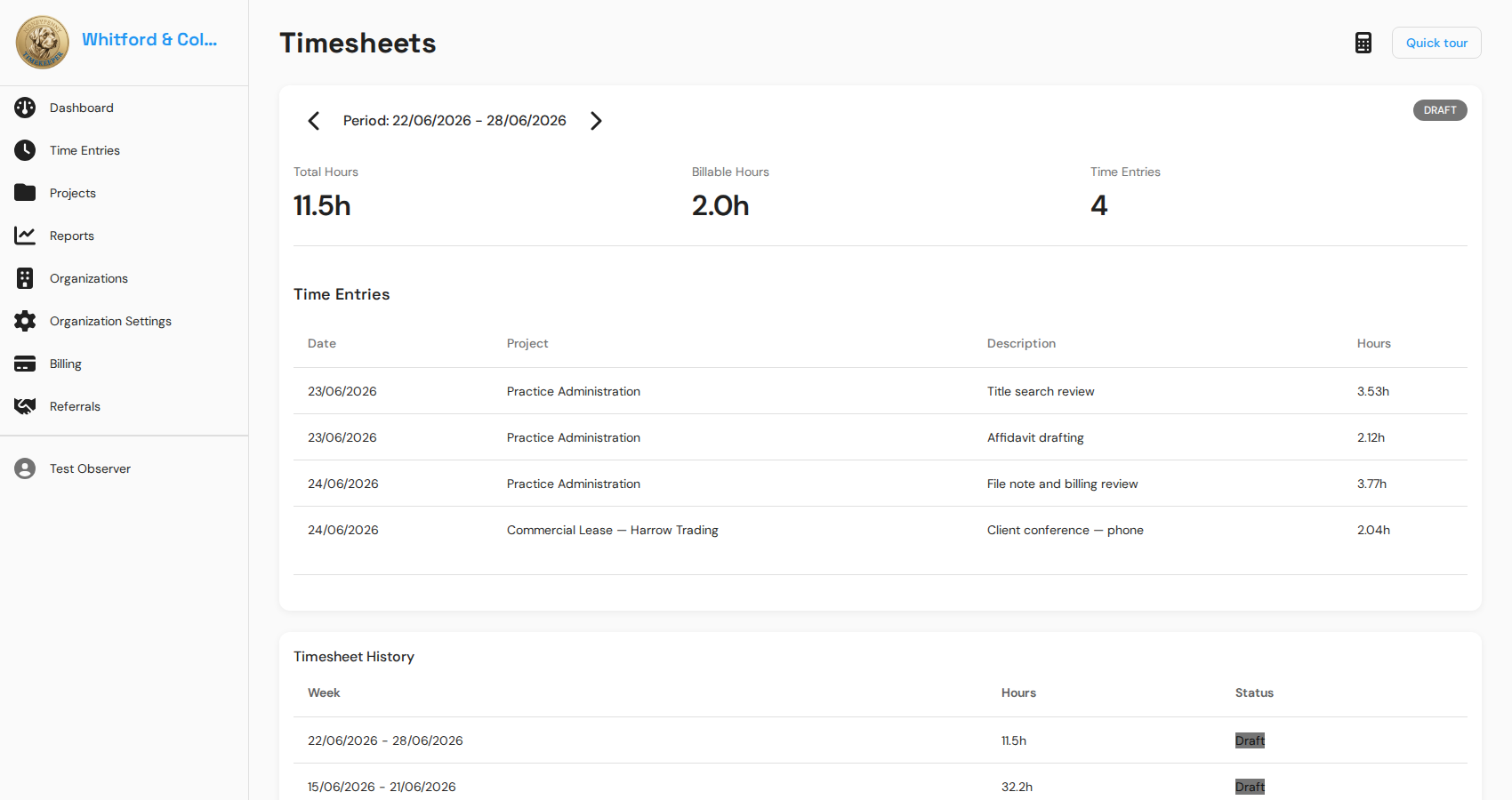Click the Organizations building icon
The image size is (1512, 800).
(25, 278)
